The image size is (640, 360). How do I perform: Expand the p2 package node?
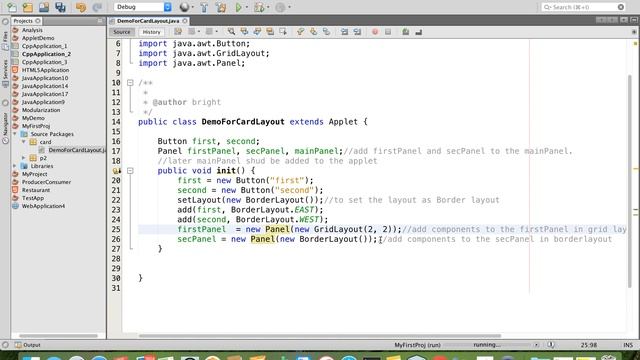point(24,158)
